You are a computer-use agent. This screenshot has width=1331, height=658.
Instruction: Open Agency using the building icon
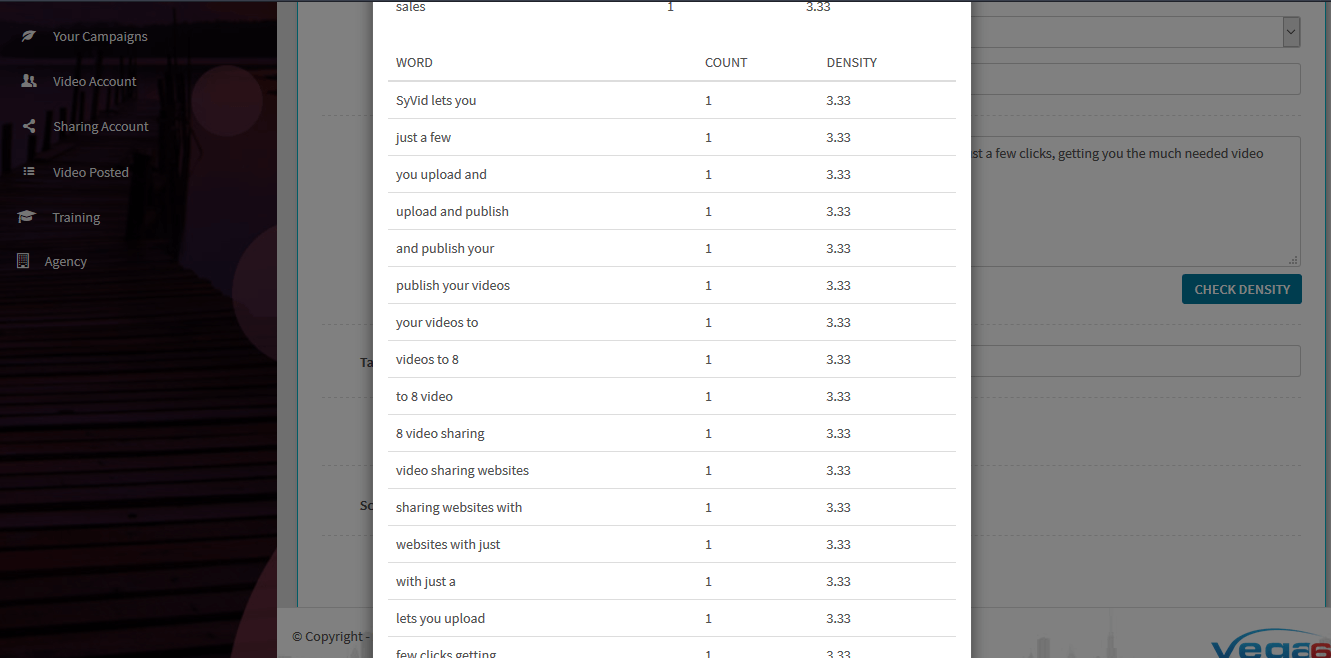(x=21, y=260)
